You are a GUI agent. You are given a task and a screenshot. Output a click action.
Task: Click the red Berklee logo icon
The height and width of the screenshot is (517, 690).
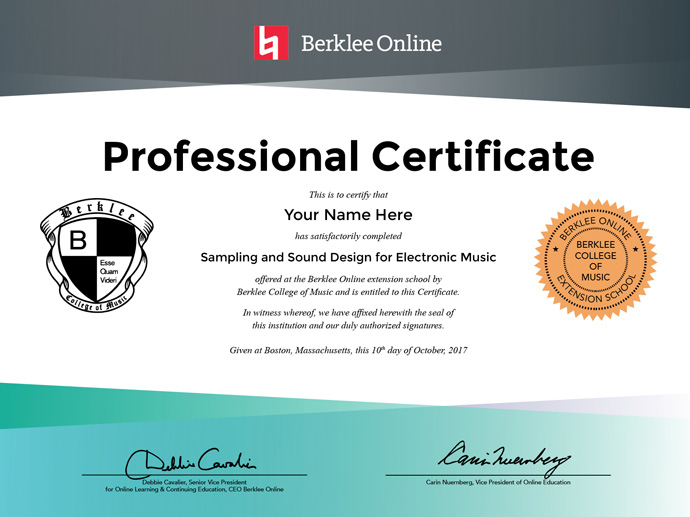click(x=271, y=43)
